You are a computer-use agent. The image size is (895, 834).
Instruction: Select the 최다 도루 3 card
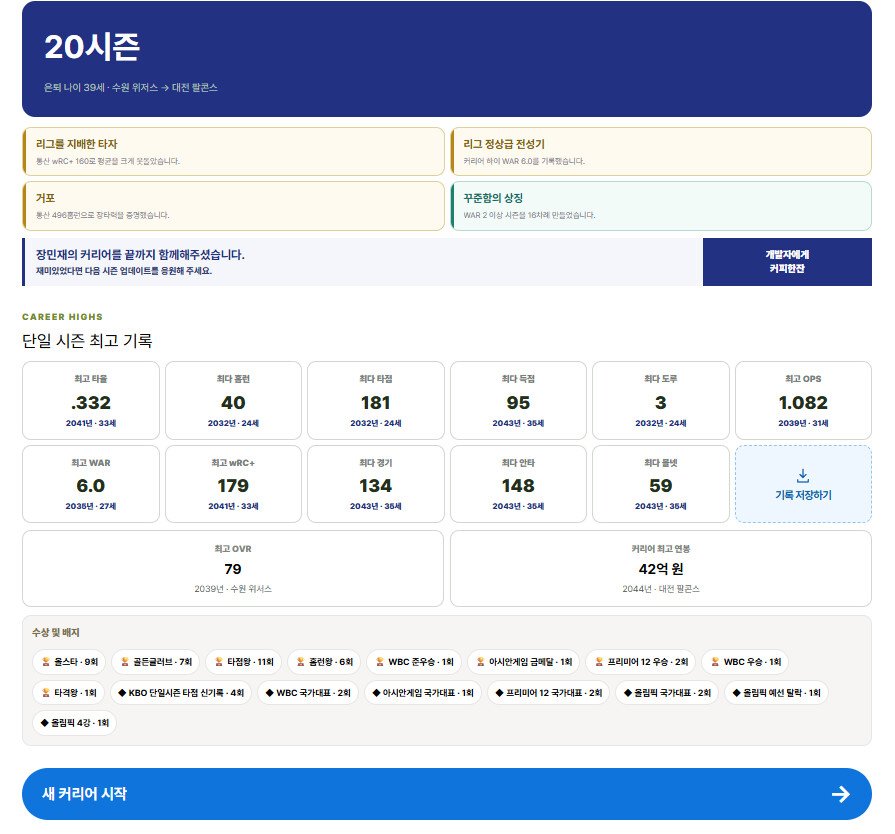click(x=660, y=400)
